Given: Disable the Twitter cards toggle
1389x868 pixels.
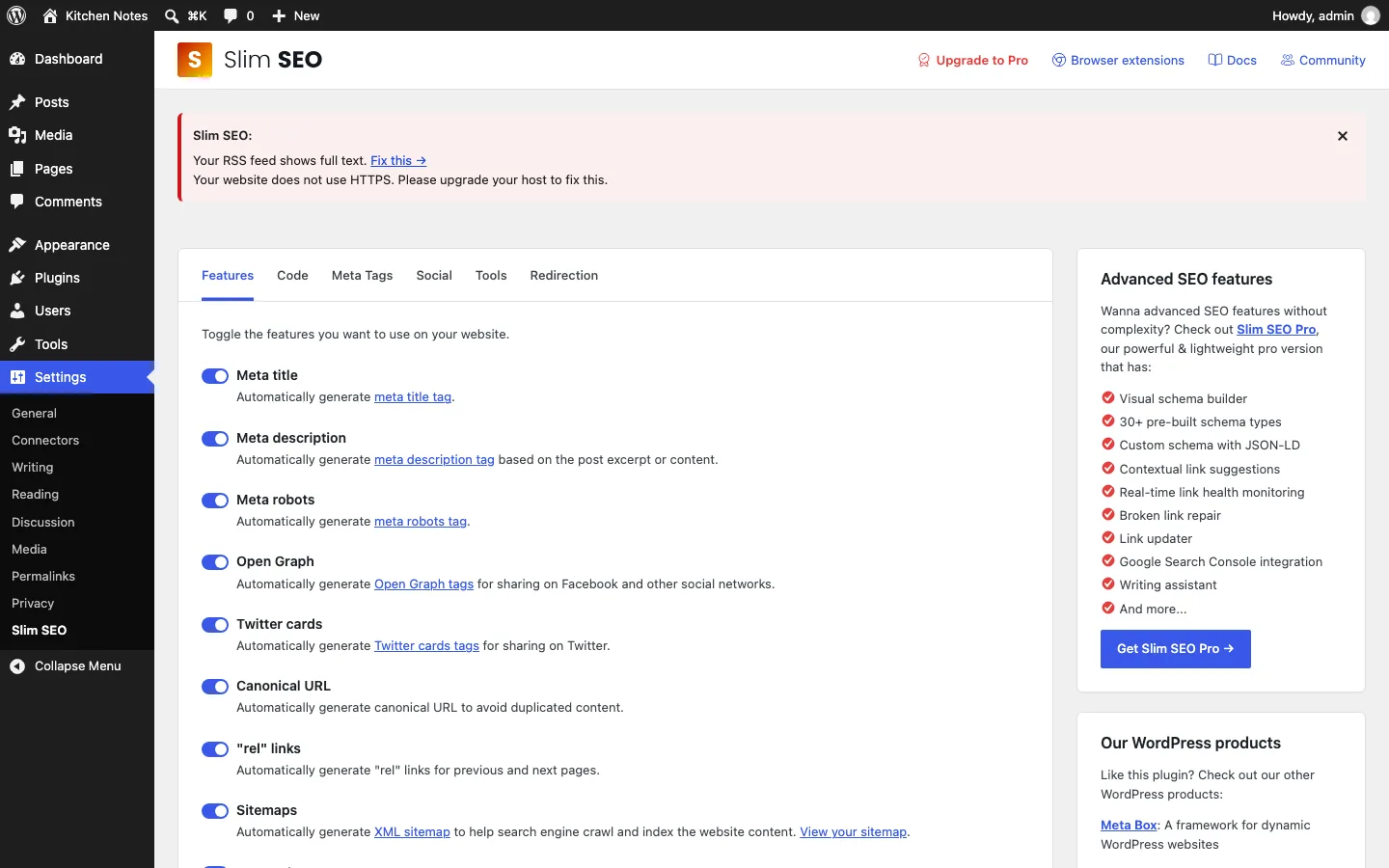Looking at the screenshot, I should (x=215, y=625).
